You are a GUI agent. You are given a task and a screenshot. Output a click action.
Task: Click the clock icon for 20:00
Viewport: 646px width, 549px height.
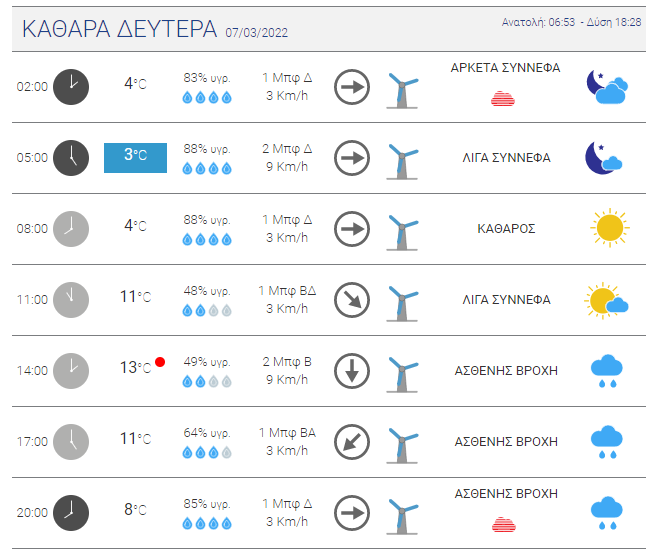click(71, 512)
